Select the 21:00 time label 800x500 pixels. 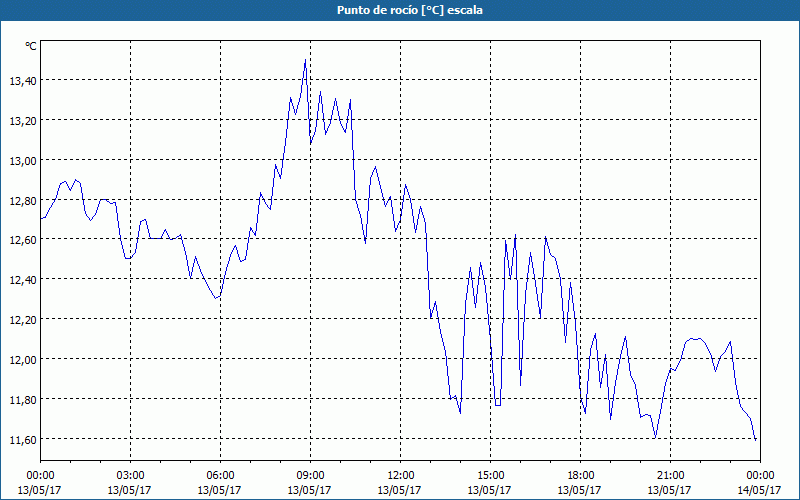tap(670, 476)
